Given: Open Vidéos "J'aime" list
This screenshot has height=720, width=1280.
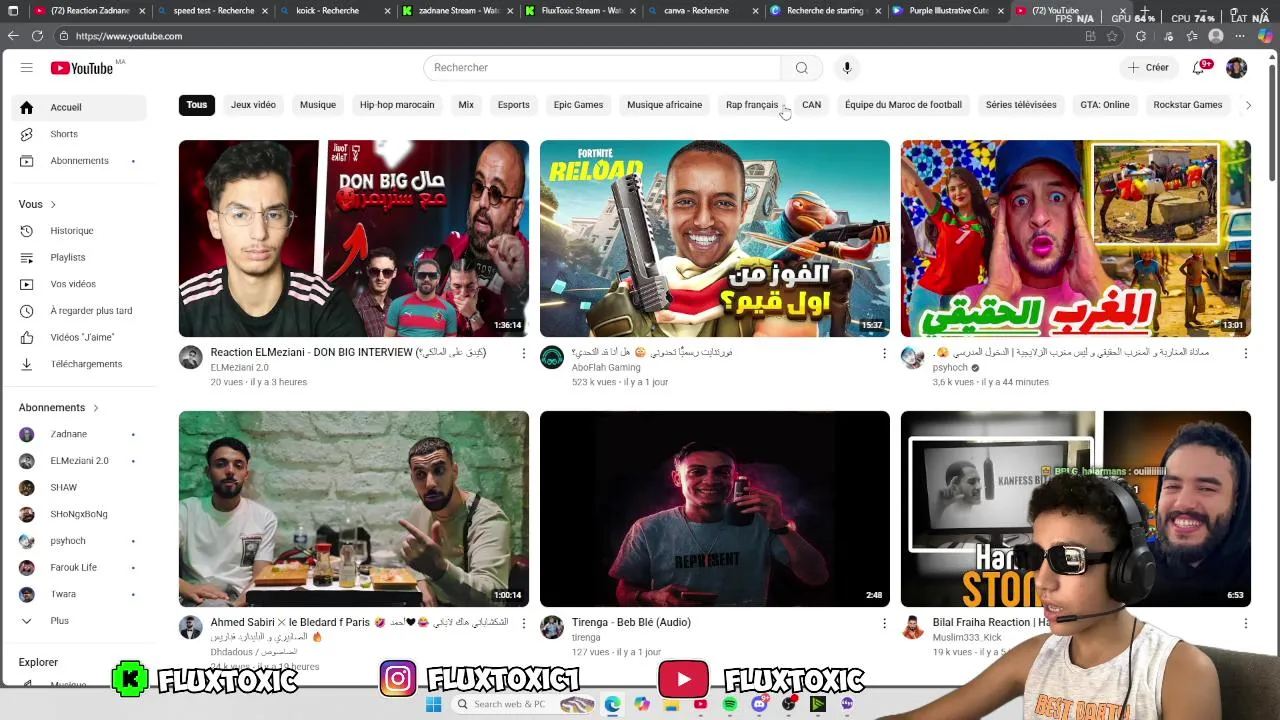Looking at the screenshot, I should [x=80, y=337].
